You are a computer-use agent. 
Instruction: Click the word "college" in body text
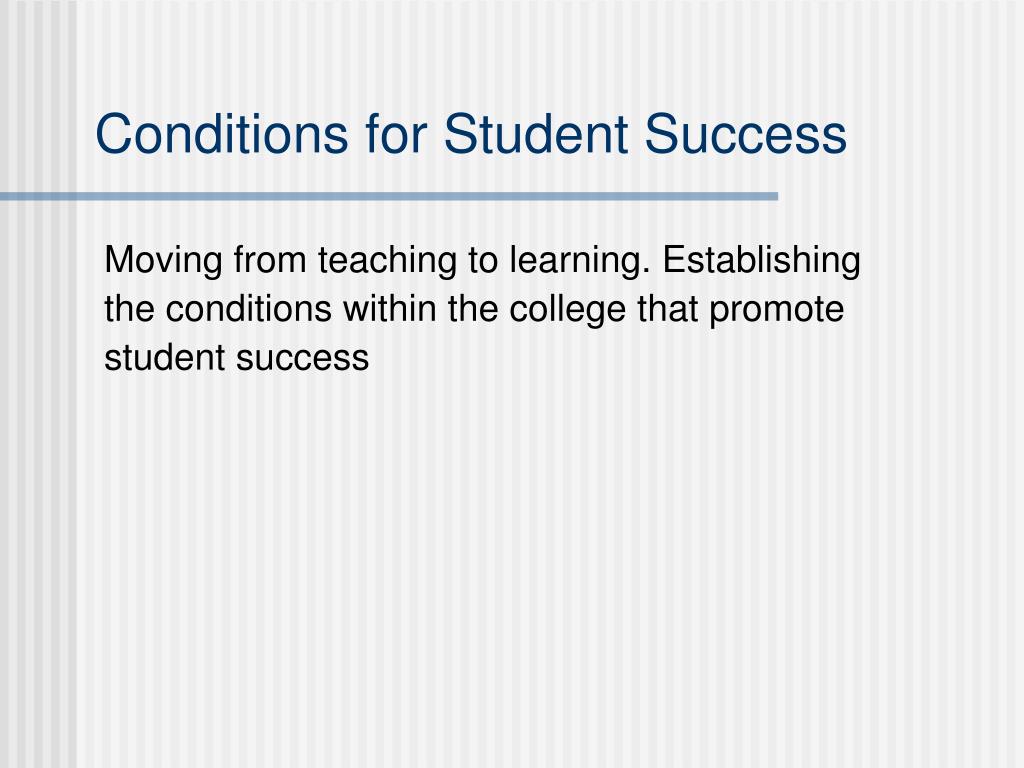coord(567,311)
